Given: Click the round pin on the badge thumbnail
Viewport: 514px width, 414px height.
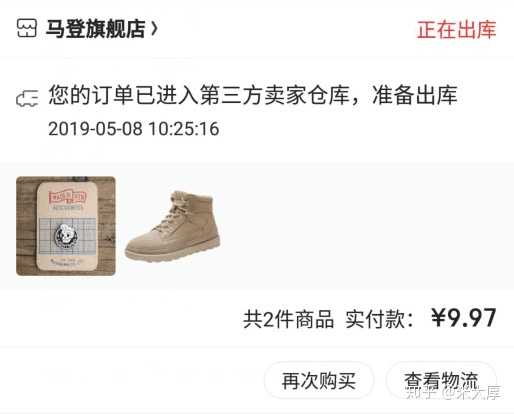Looking at the screenshot, I should pos(66,236).
